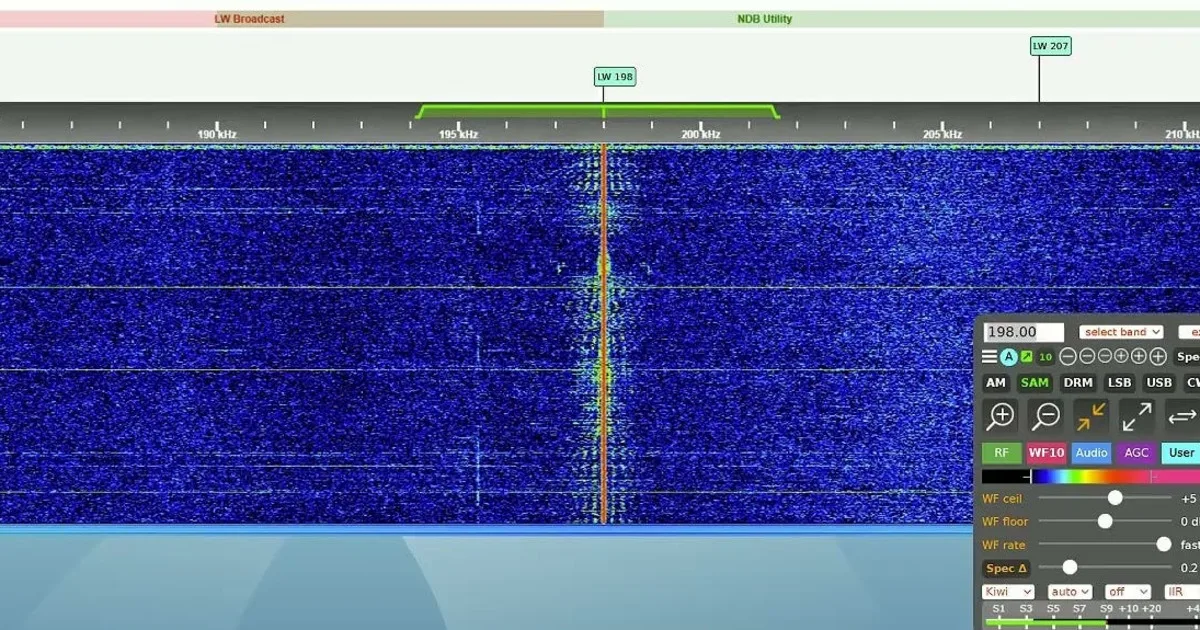Zoom in the waterfall with magnifier plus
The width and height of the screenshot is (1200, 630).
1000,415
